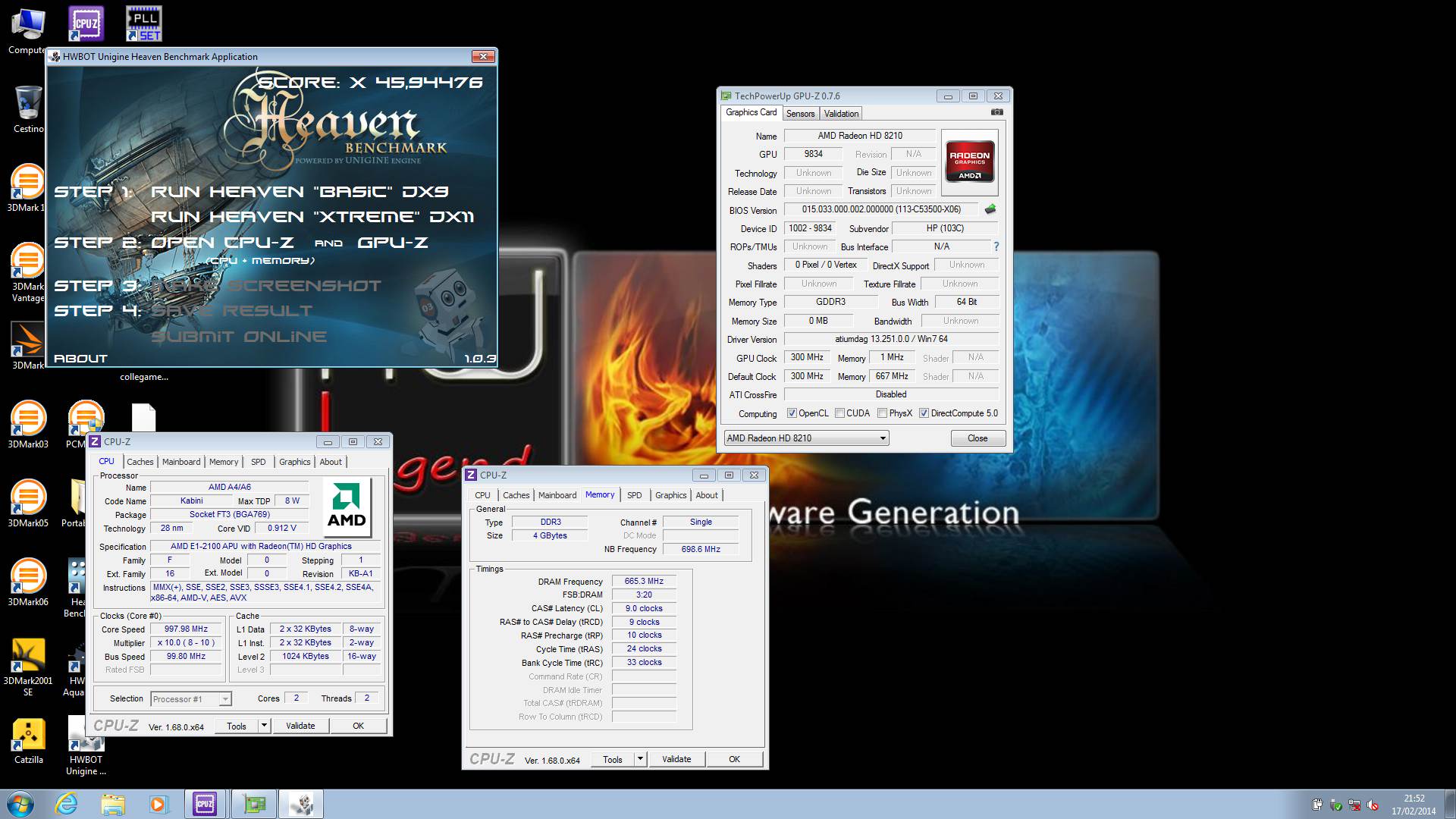The image size is (1456, 819).
Task: Launch the Catzilla desktop shortcut
Action: pyautogui.click(x=28, y=740)
